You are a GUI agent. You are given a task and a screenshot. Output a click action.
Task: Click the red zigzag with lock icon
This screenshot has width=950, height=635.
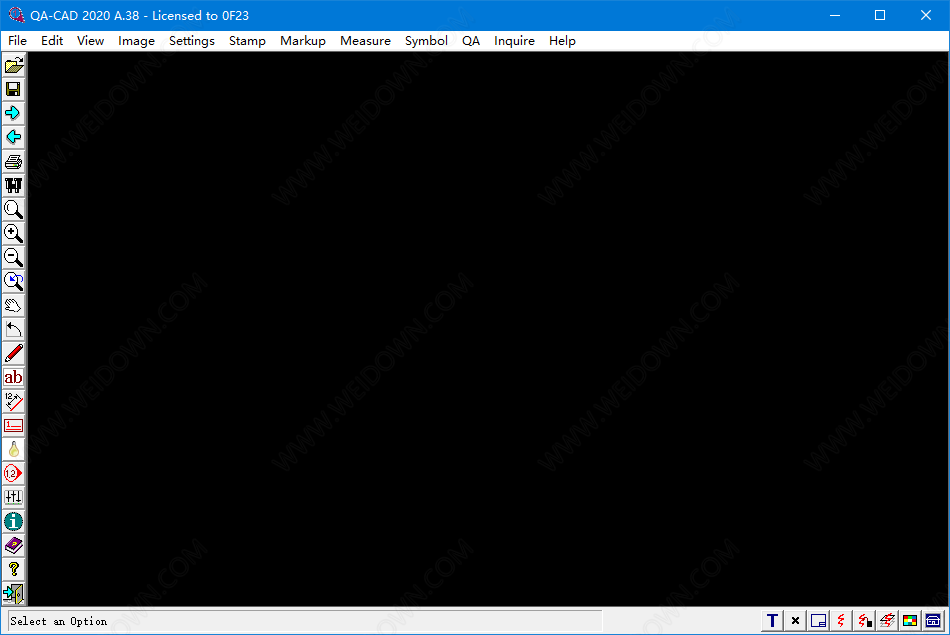(x=864, y=620)
